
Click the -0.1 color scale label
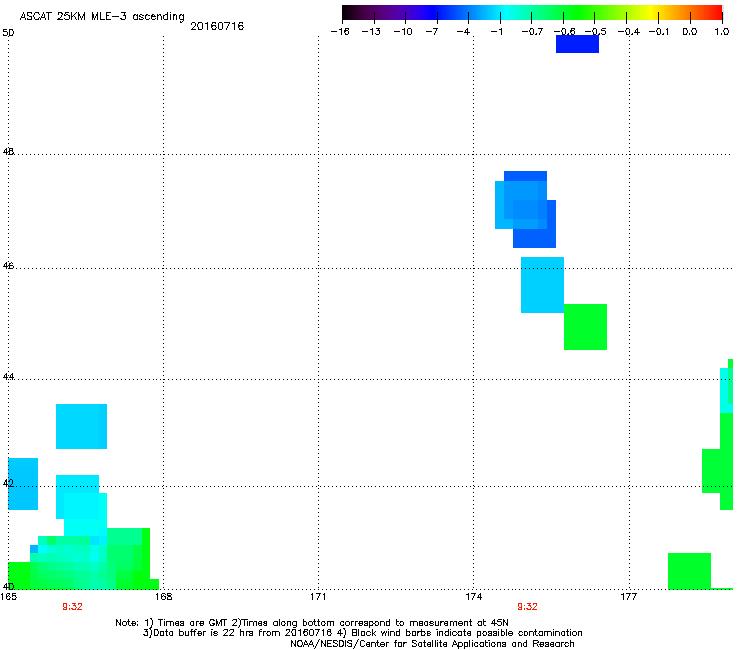[x=658, y=32]
